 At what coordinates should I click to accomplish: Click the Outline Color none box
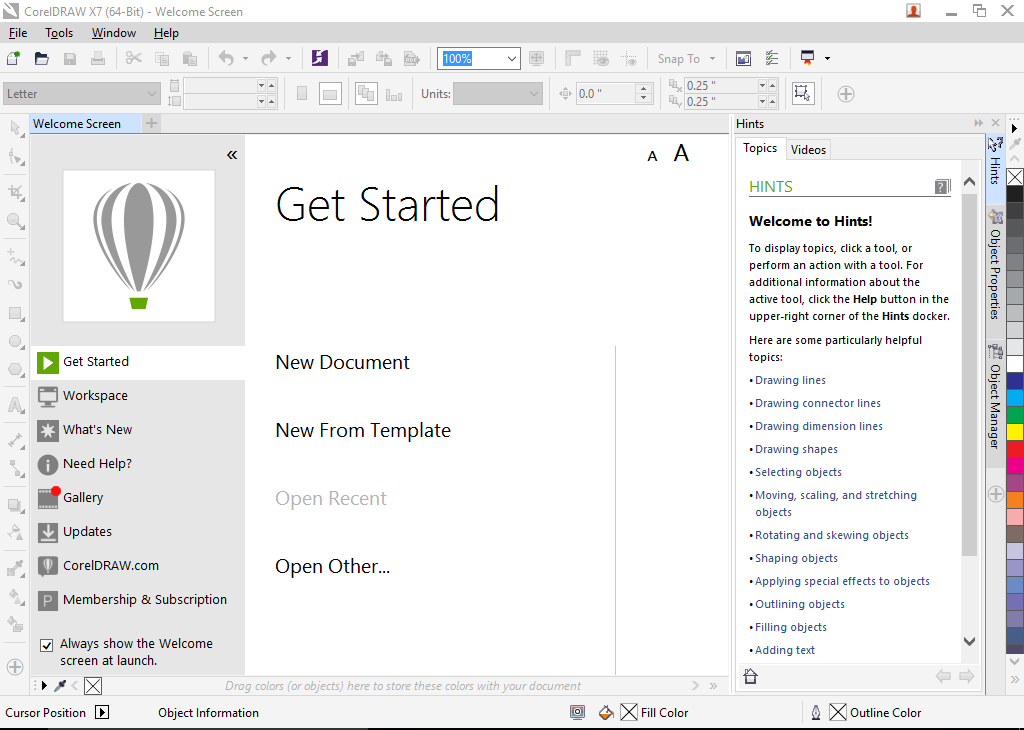click(x=838, y=712)
